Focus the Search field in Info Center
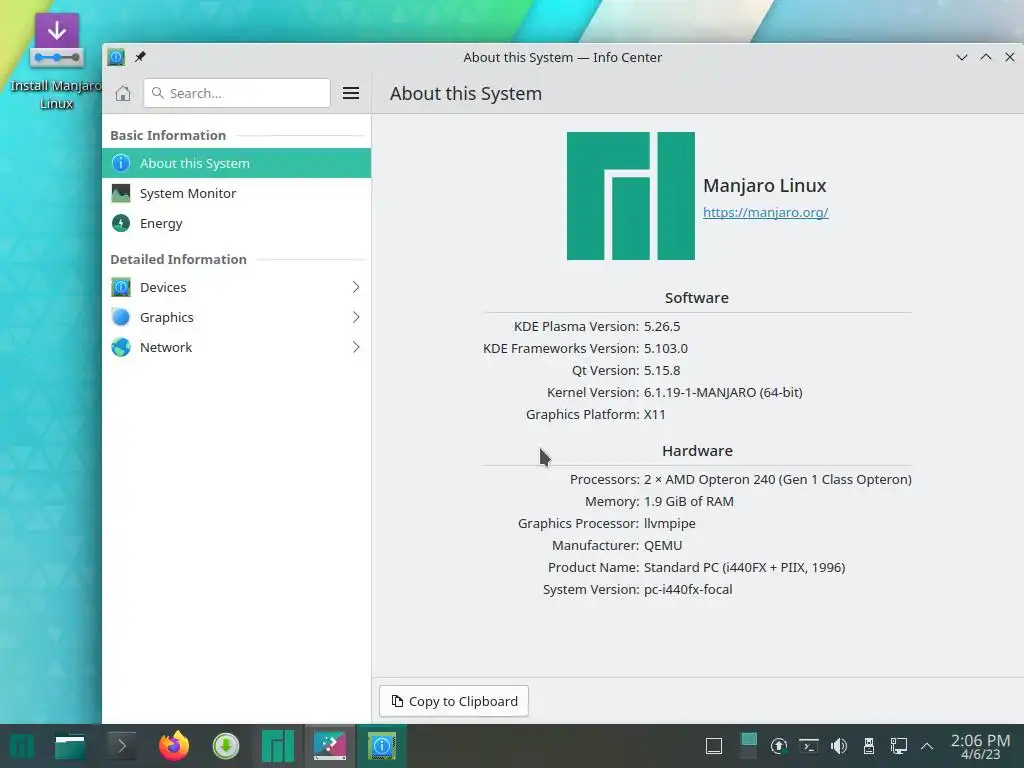Screen dimensions: 1024x768 (x=237, y=93)
